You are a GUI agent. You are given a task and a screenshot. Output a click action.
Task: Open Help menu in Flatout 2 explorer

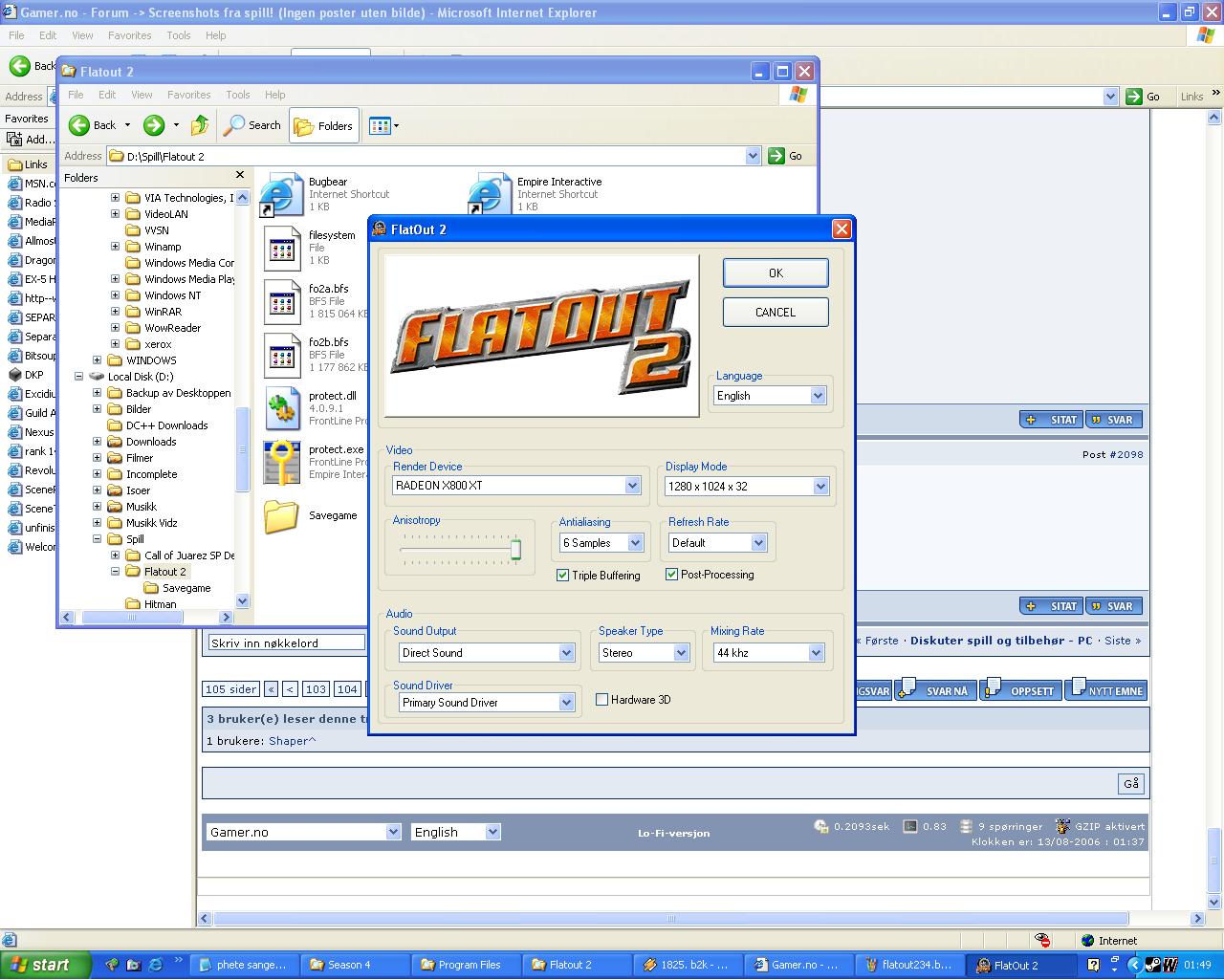(x=274, y=95)
